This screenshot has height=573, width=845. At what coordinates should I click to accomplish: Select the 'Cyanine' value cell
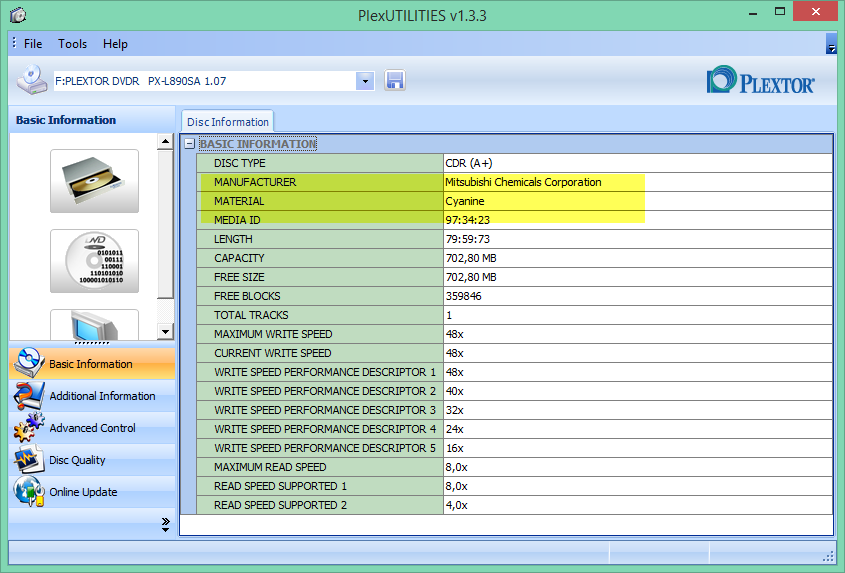pyautogui.click(x=638, y=201)
